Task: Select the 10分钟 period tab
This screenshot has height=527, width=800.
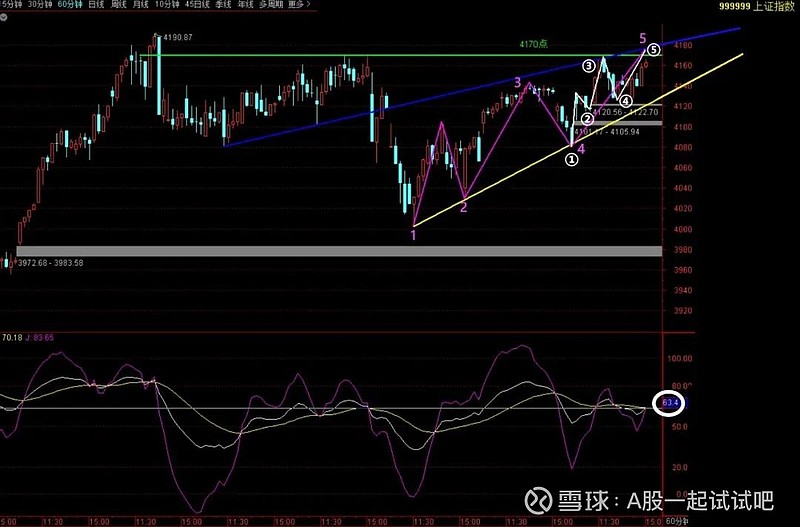Action: tap(167, 5)
